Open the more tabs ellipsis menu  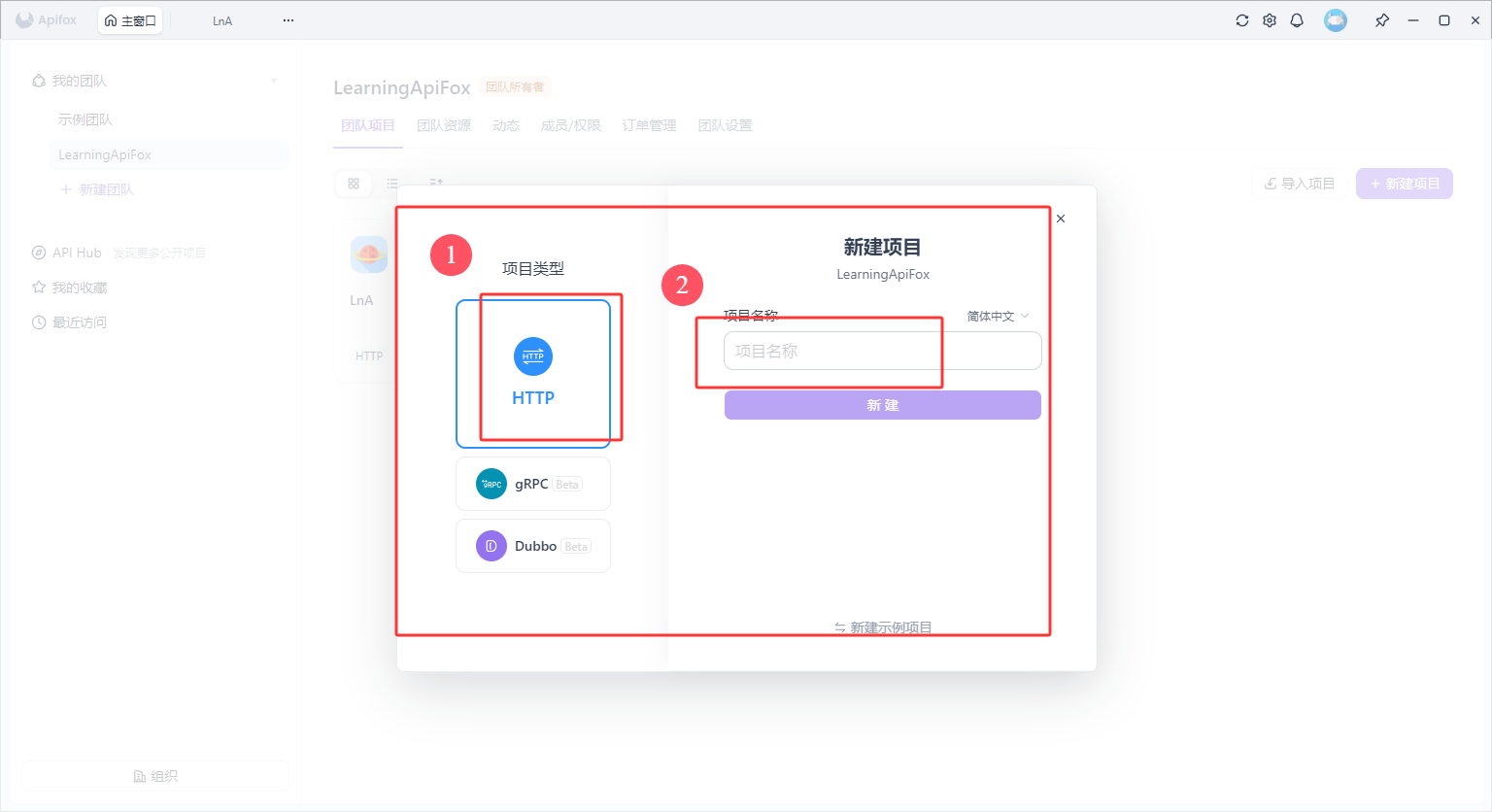tap(288, 20)
